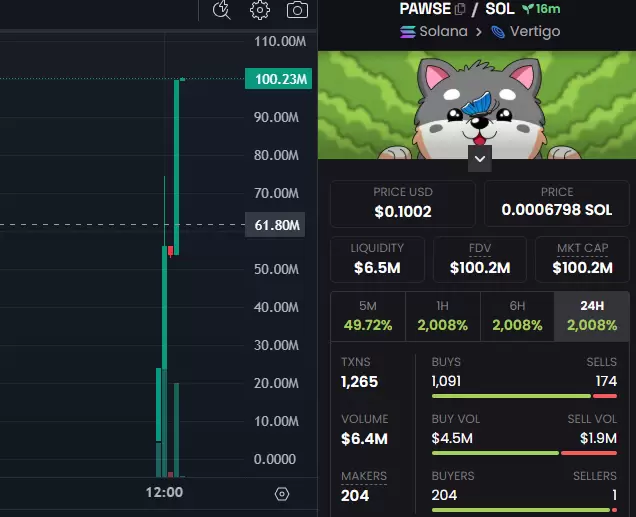Image resolution: width=636 pixels, height=517 pixels.
Task: Click the SELL VOL $1.9M value
Action: tap(598, 438)
